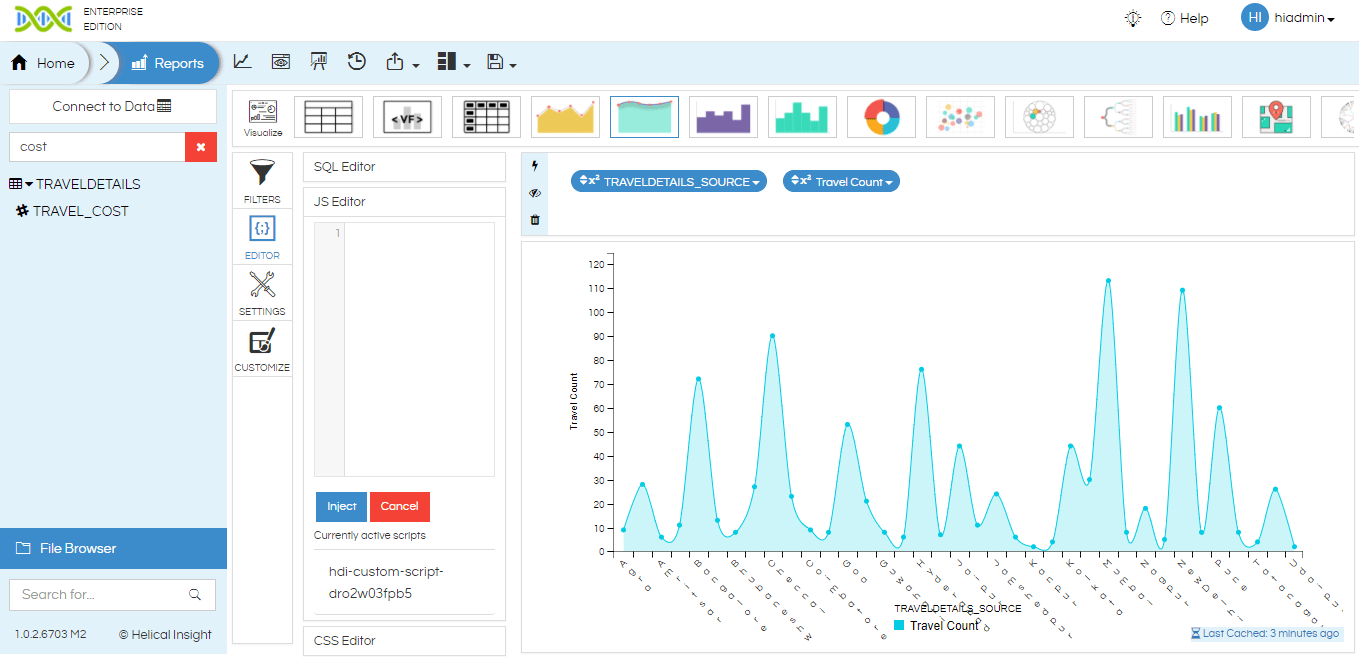1359x657 pixels.
Task: Open the TRAVELDETAILS_SOURCE field dropdown
Action: click(x=668, y=182)
